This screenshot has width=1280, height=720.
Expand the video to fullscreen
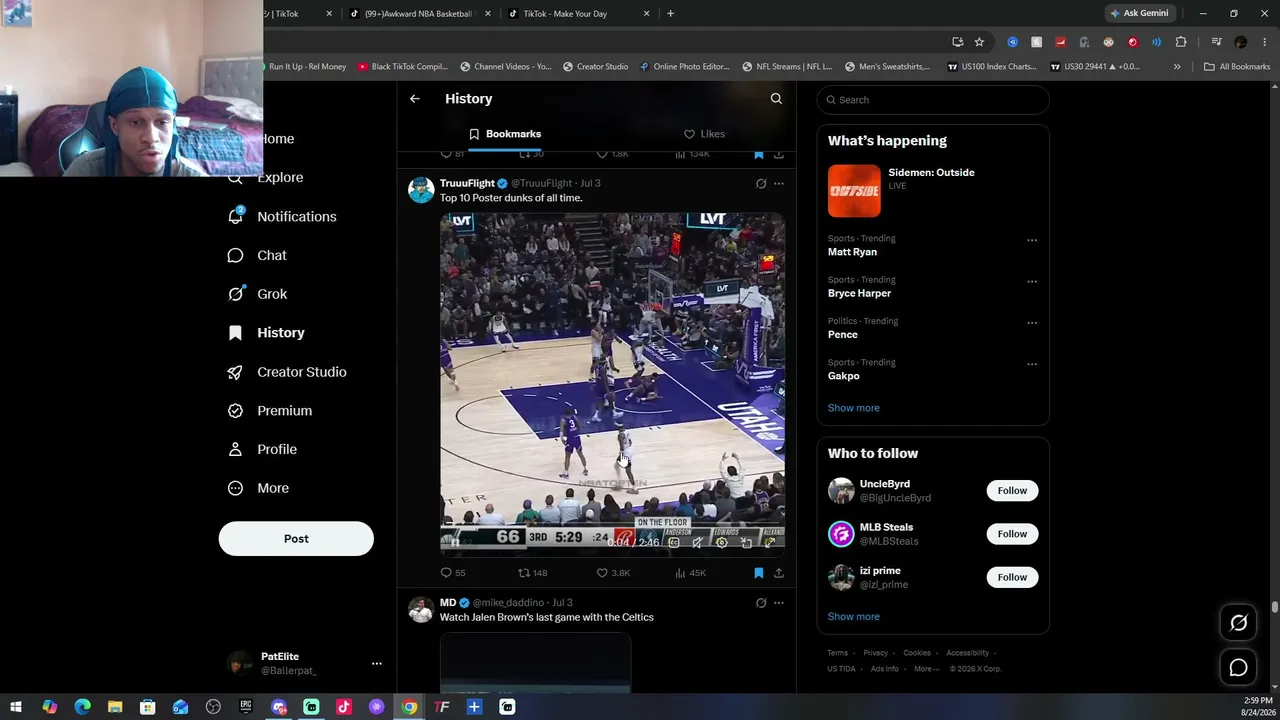pos(770,542)
